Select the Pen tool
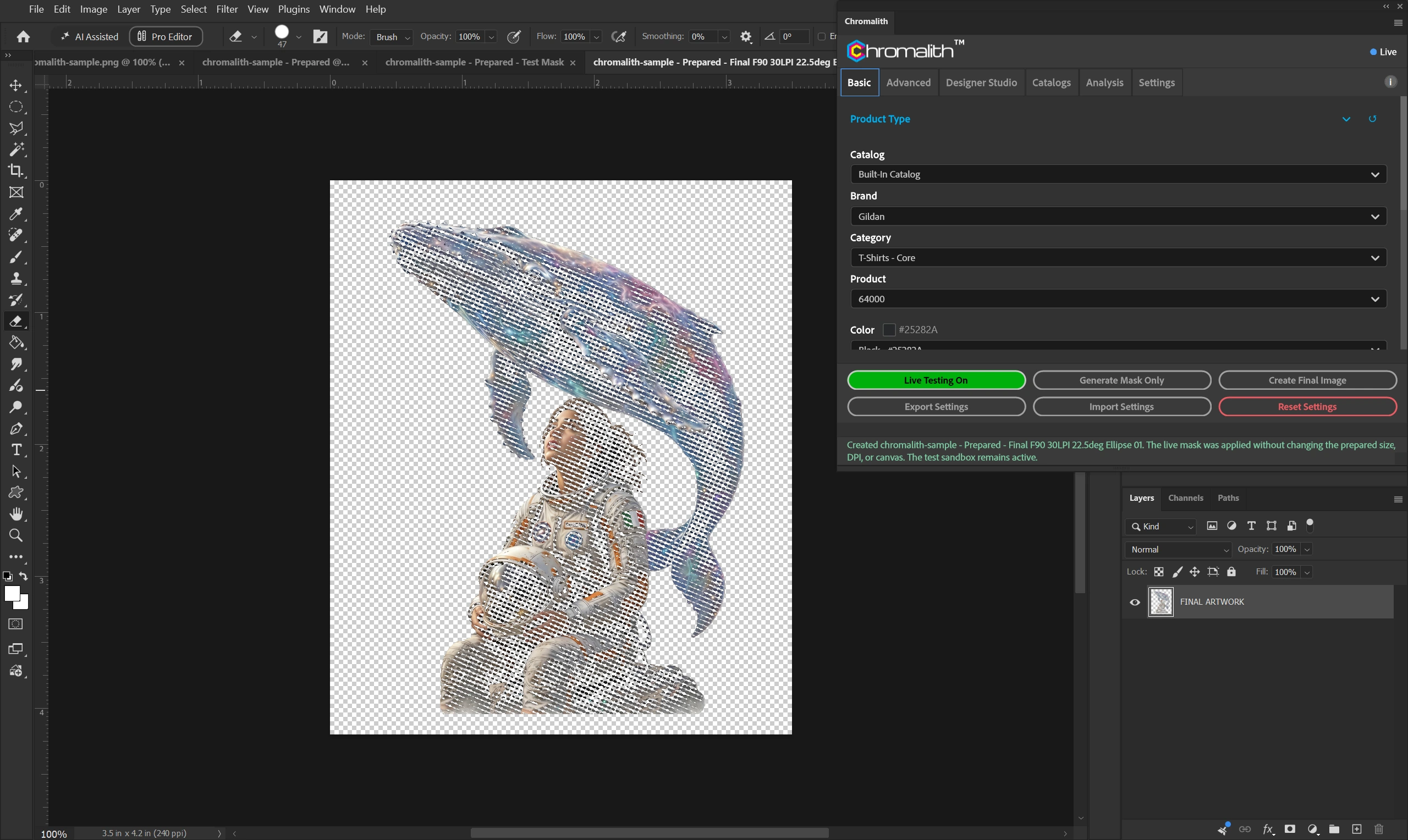 coord(16,429)
